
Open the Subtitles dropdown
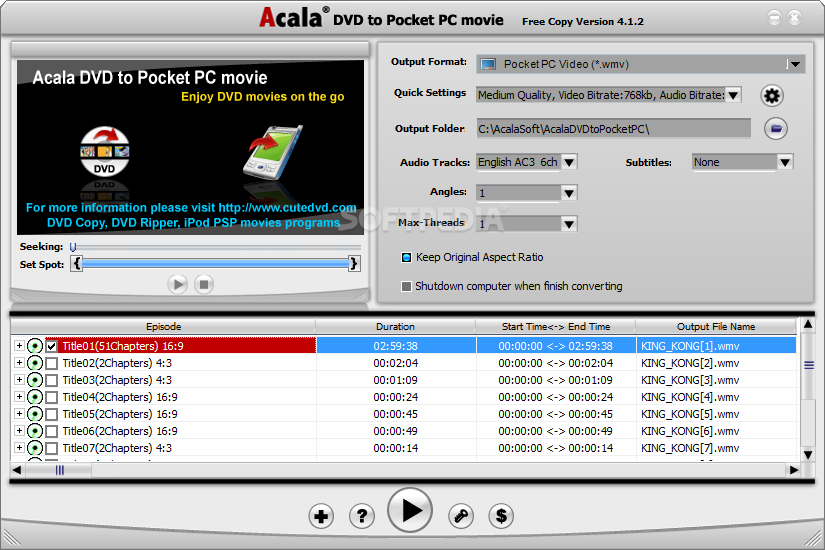click(x=784, y=162)
